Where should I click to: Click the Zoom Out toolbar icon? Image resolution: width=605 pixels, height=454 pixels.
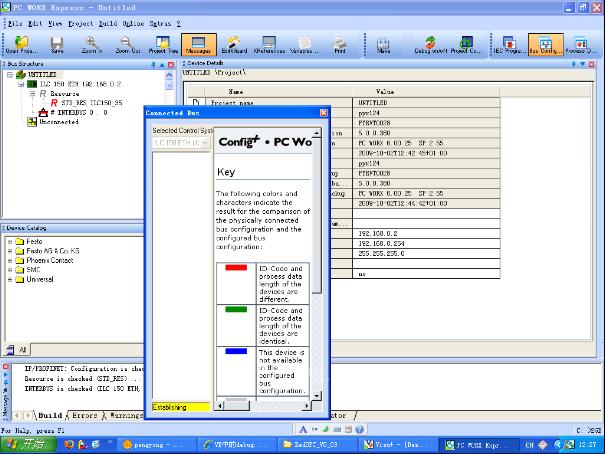127,44
